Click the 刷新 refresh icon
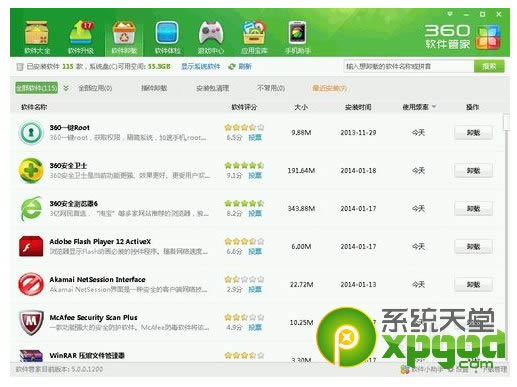 click(232, 67)
